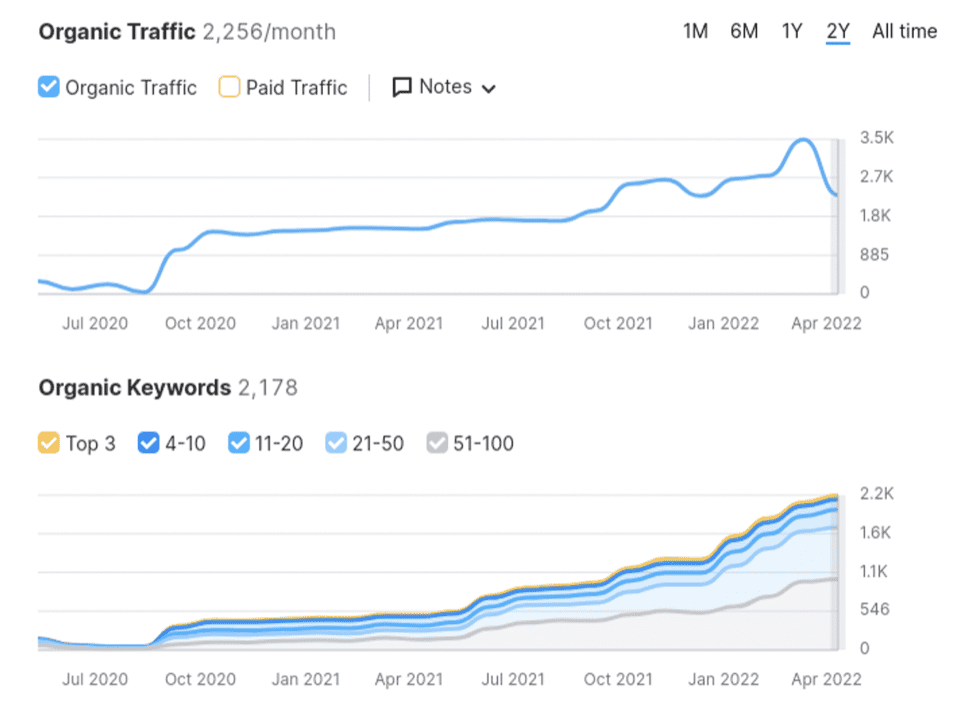
Task: Select the 1Y time range
Action: (x=791, y=31)
